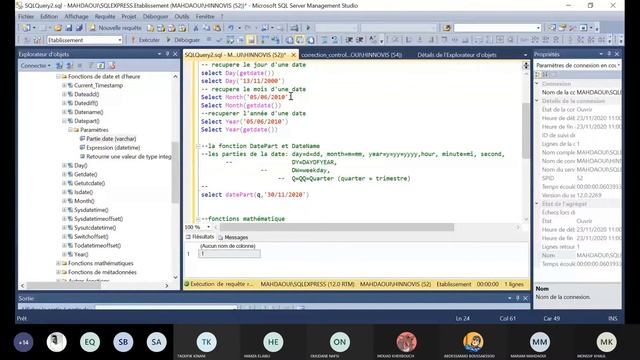The height and width of the screenshot is (360, 640).
Task: Open the Fichier menu
Action: click(x=26, y=16)
